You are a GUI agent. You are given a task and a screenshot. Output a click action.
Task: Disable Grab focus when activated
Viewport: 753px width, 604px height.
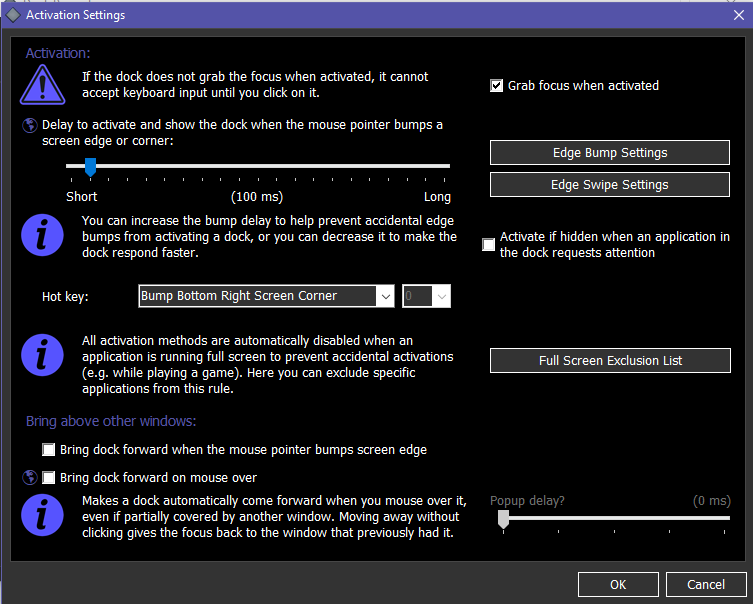click(497, 86)
